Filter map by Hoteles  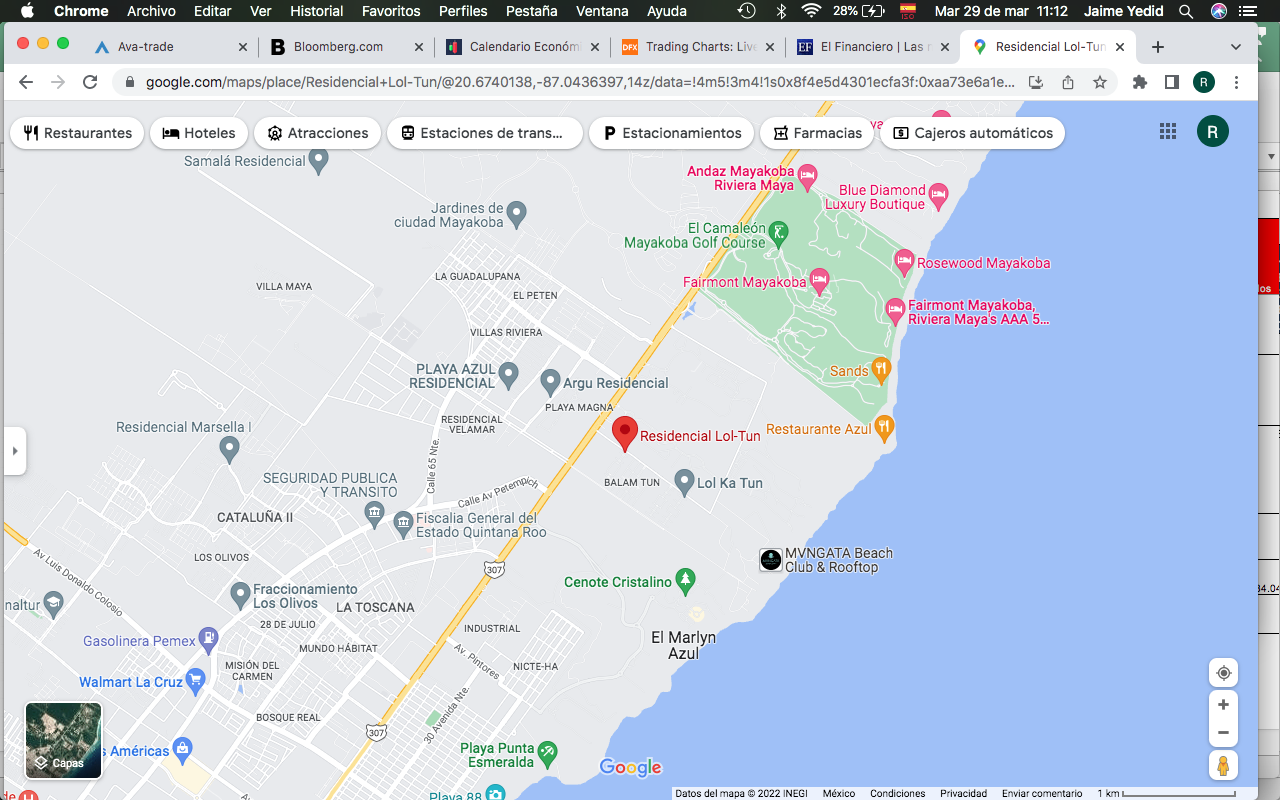(199, 133)
